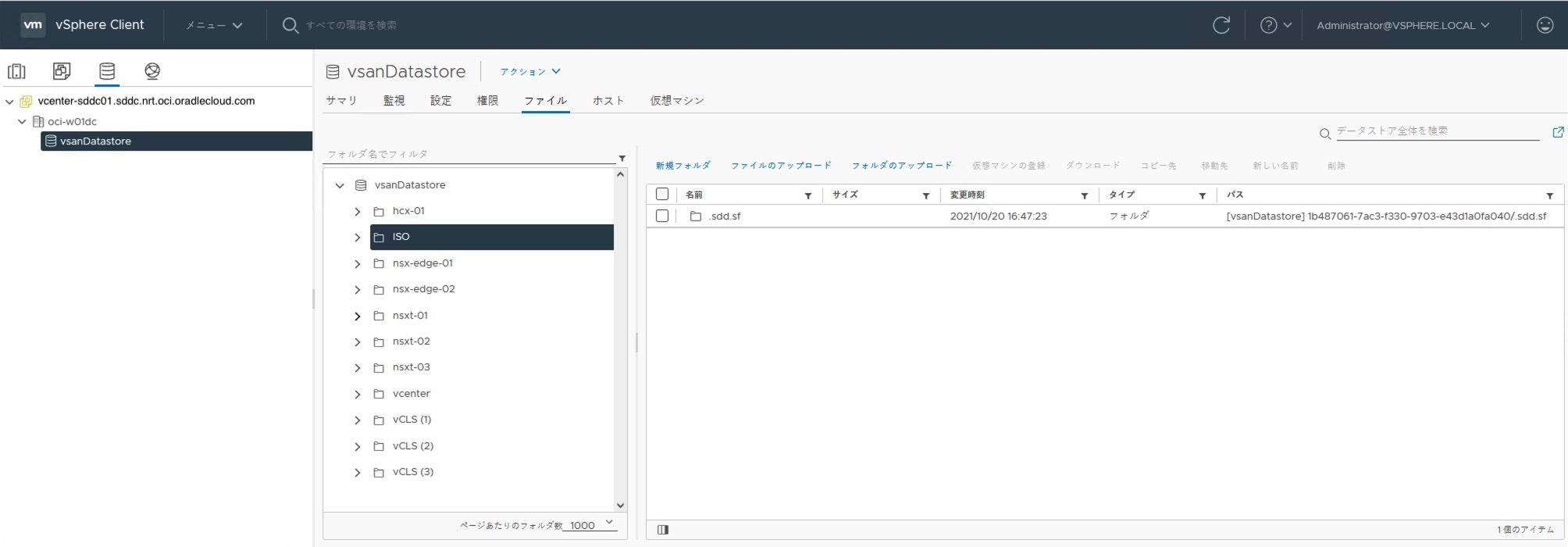Screen dimensions: 1568x547
Task: Open the 変更時刻 column filter icon
Action: pos(1085,195)
